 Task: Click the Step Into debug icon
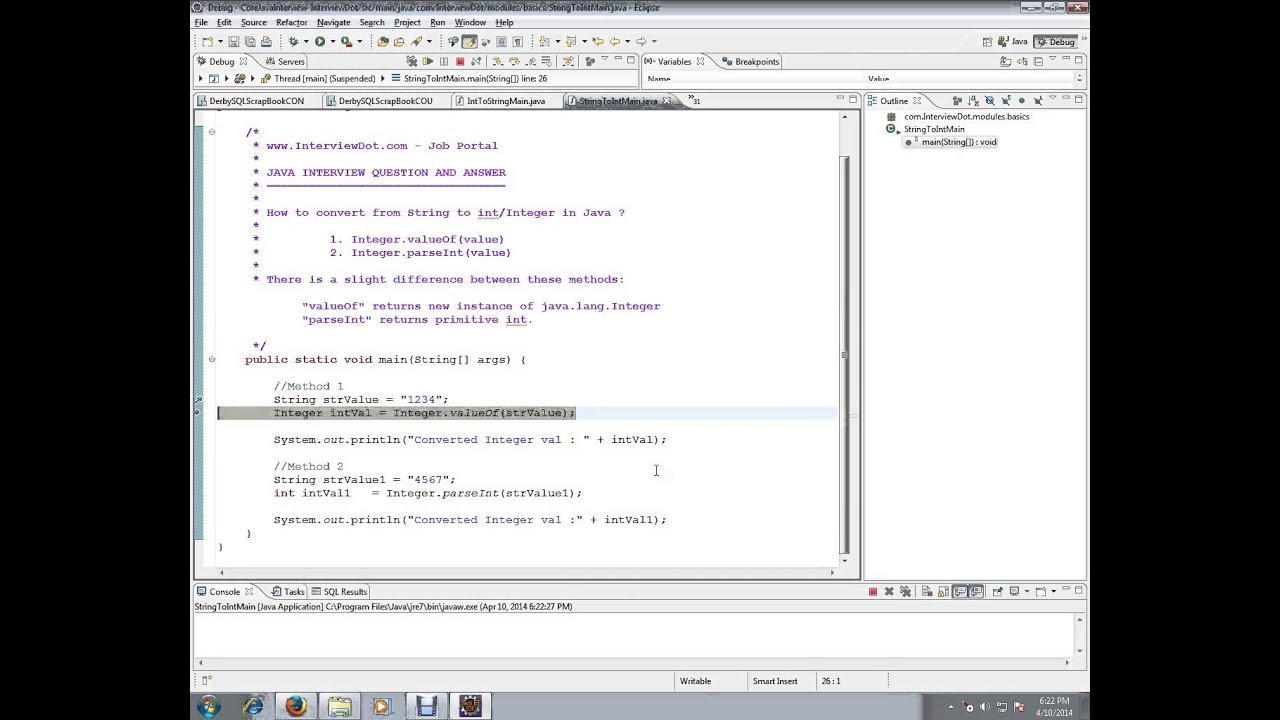click(498, 61)
